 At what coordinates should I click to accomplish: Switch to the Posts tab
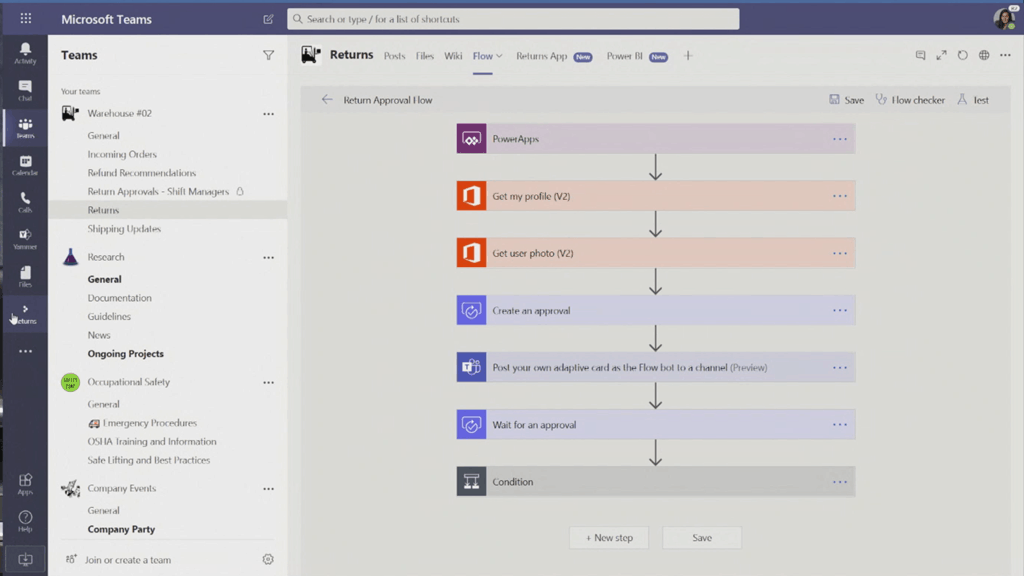pyautogui.click(x=394, y=56)
